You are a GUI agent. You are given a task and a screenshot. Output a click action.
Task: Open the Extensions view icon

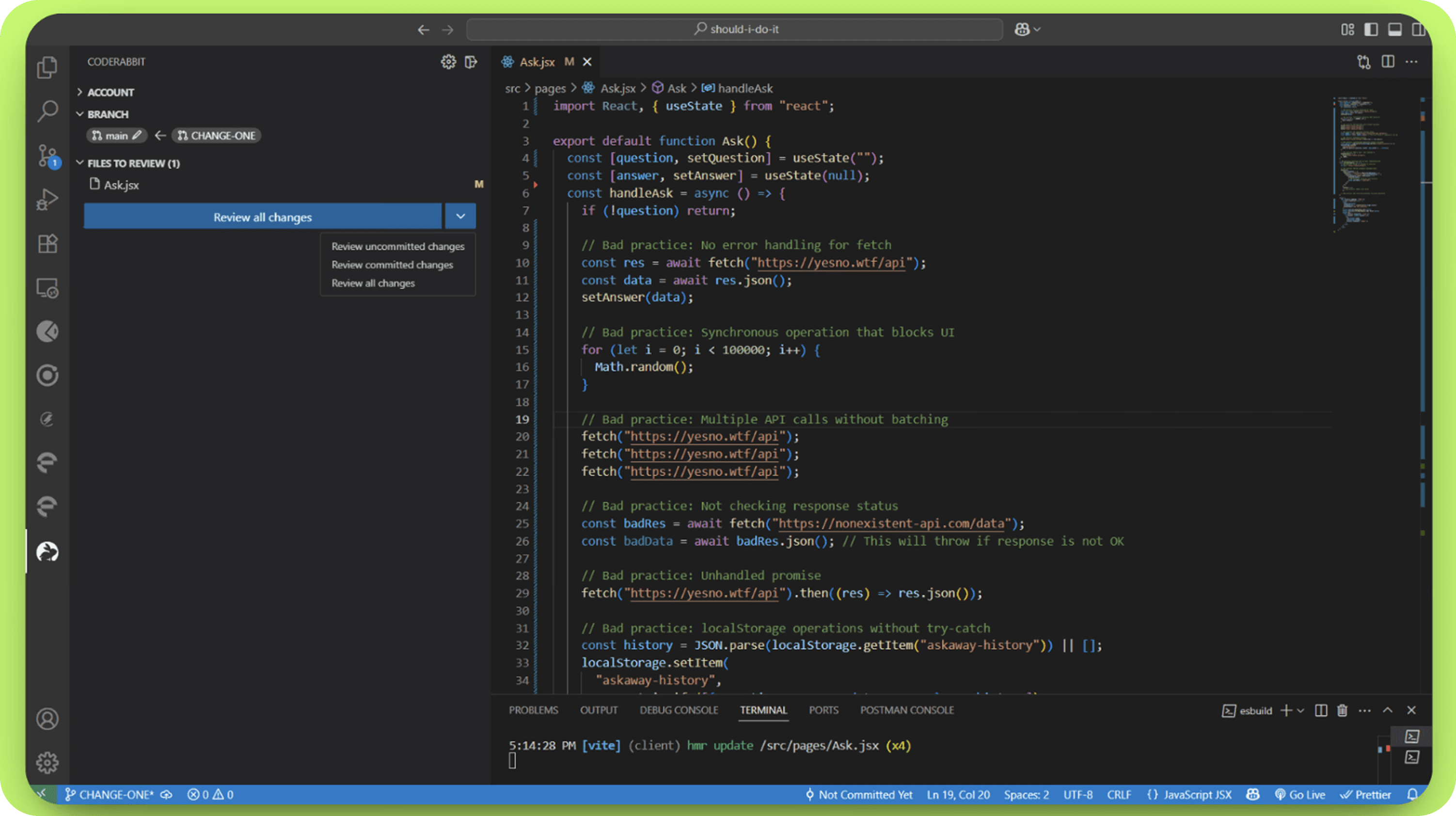click(x=47, y=244)
